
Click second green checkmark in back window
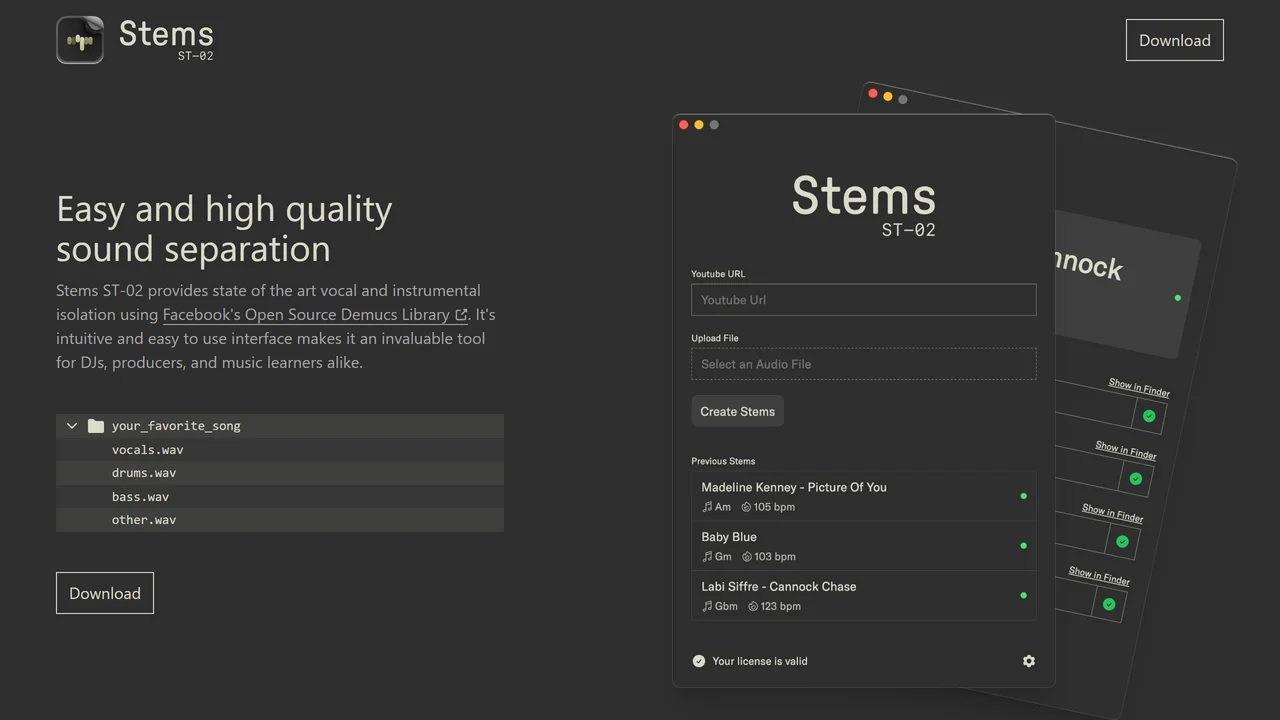[x=1136, y=479]
